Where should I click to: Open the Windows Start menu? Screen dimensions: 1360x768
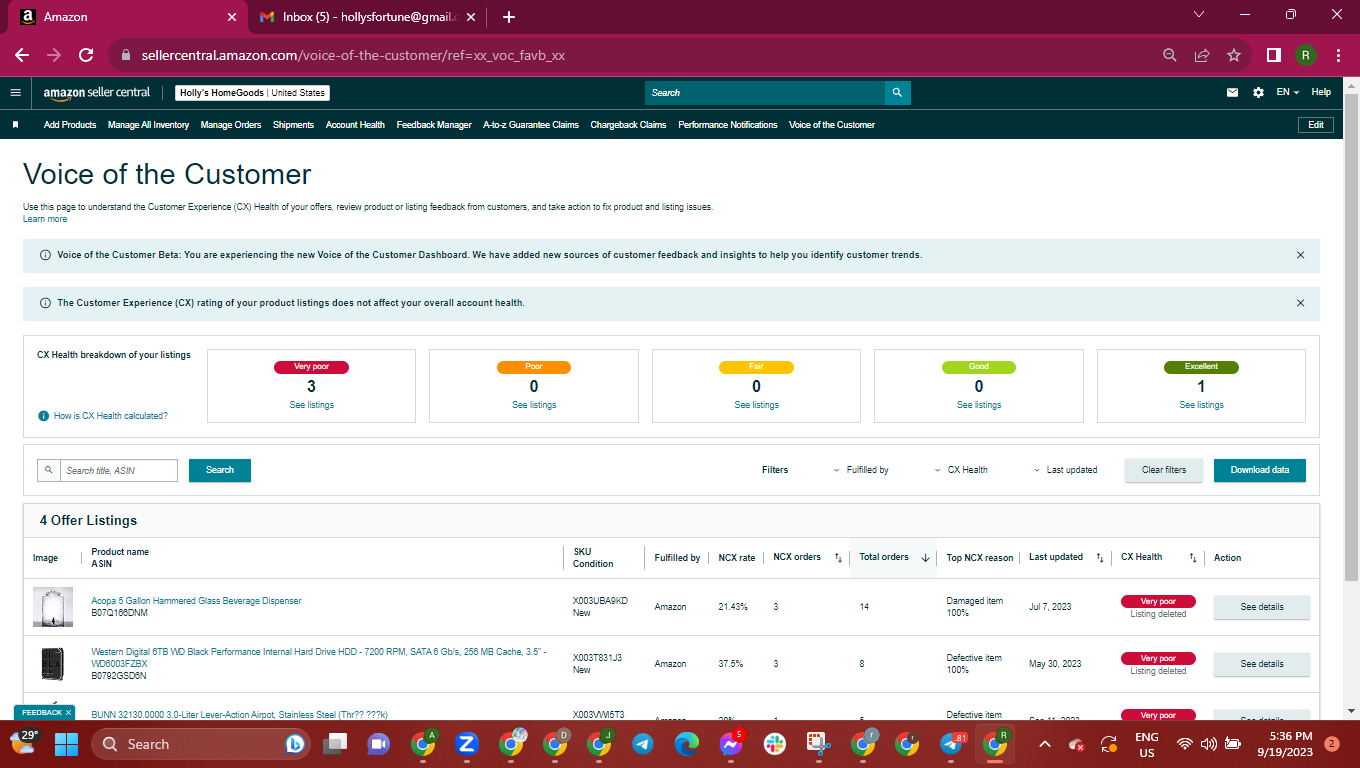pos(66,743)
